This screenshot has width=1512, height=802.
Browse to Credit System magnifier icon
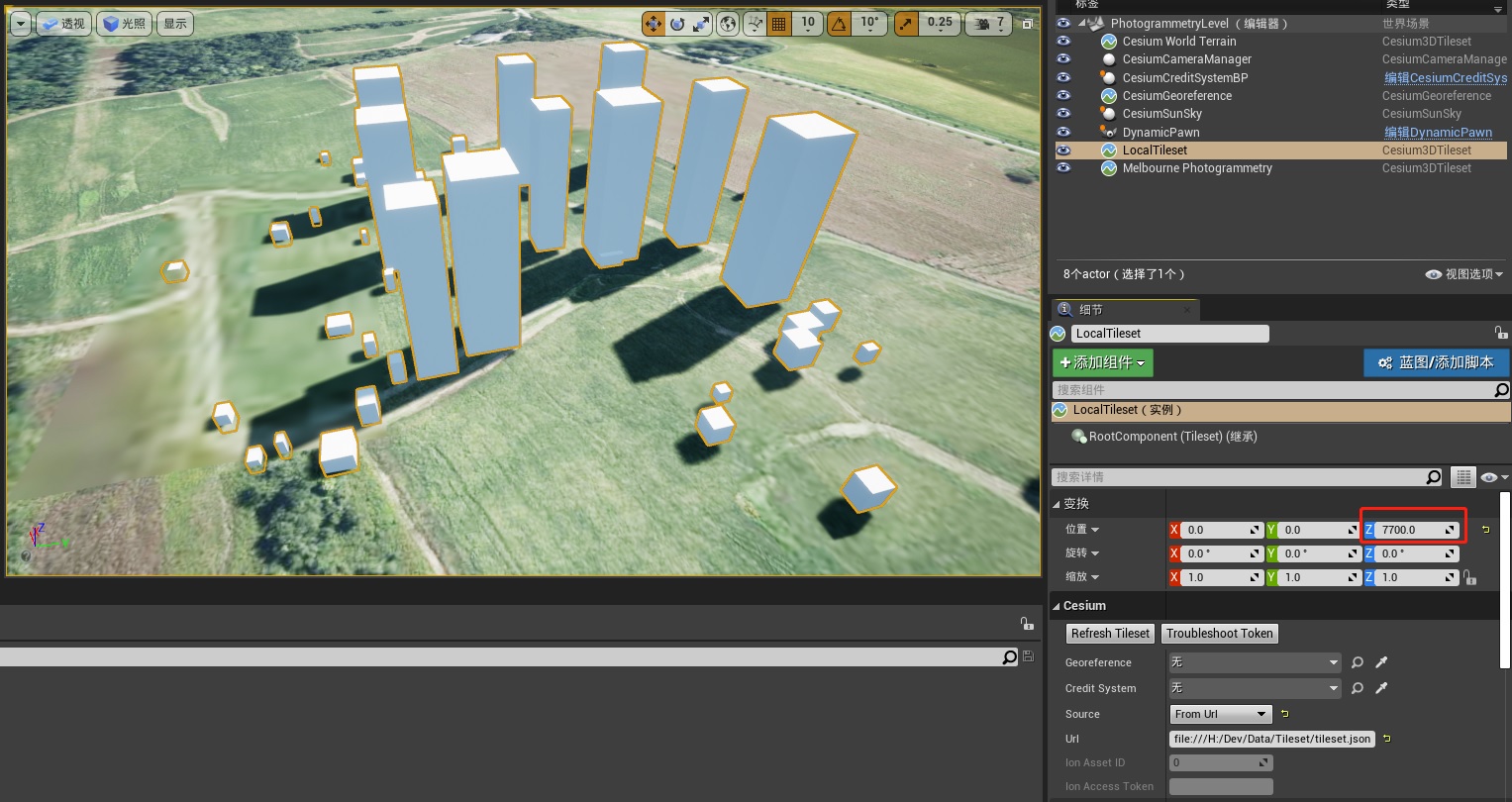click(1358, 688)
